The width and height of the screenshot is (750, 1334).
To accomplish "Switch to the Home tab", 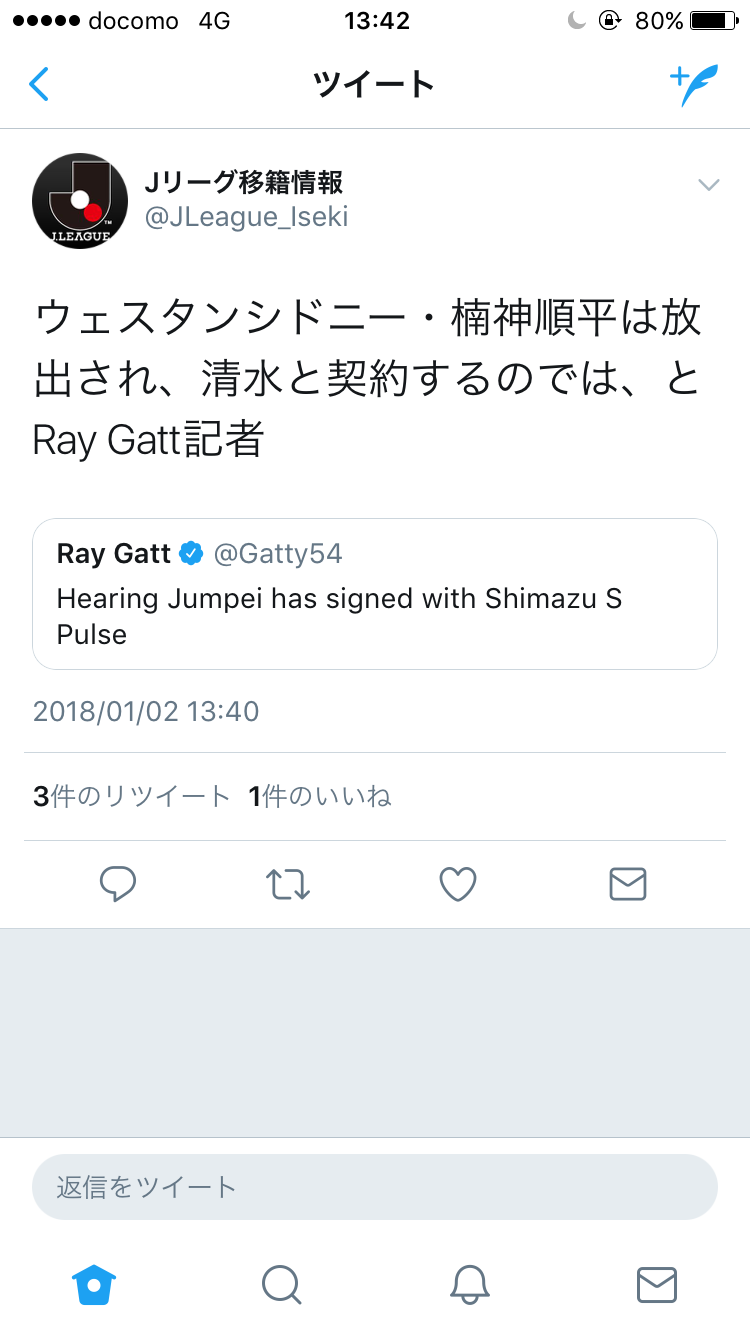I will tap(94, 1284).
